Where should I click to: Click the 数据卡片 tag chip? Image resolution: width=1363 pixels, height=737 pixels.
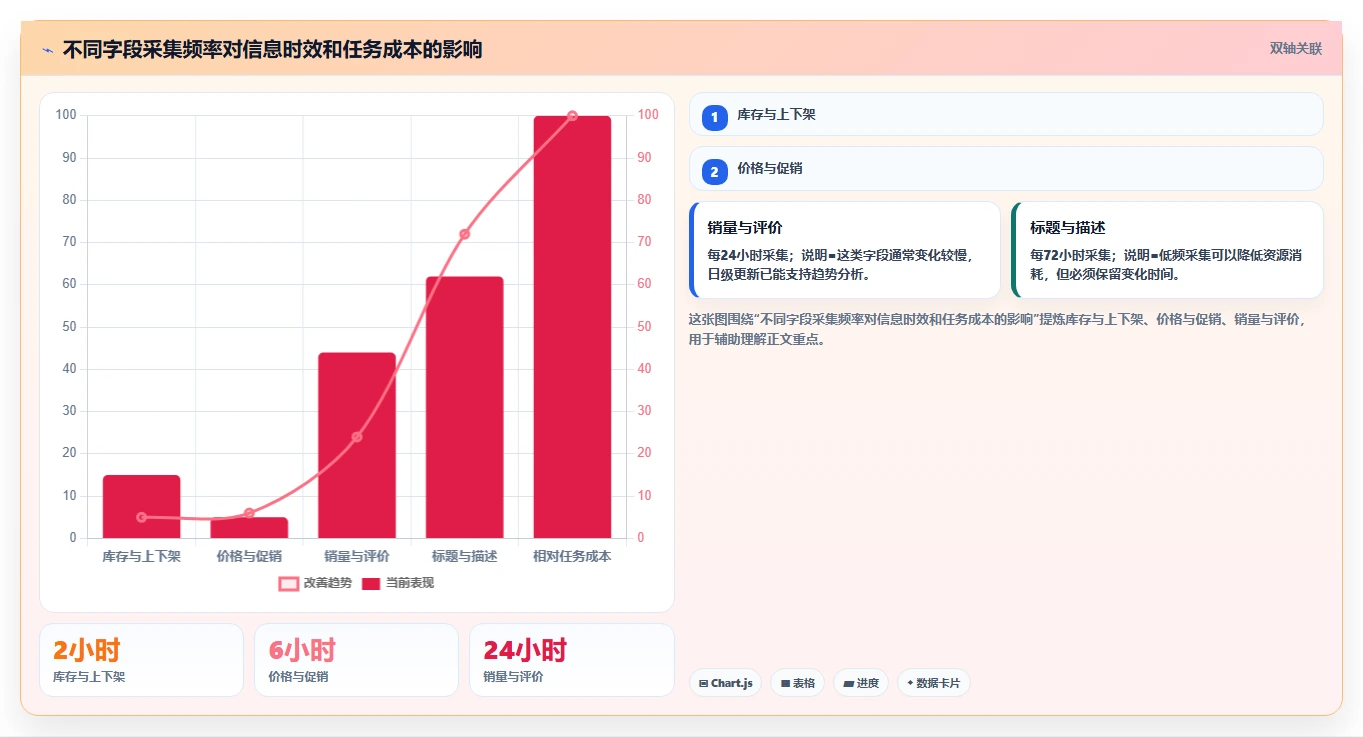pyautogui.click(x=933, y=683)
